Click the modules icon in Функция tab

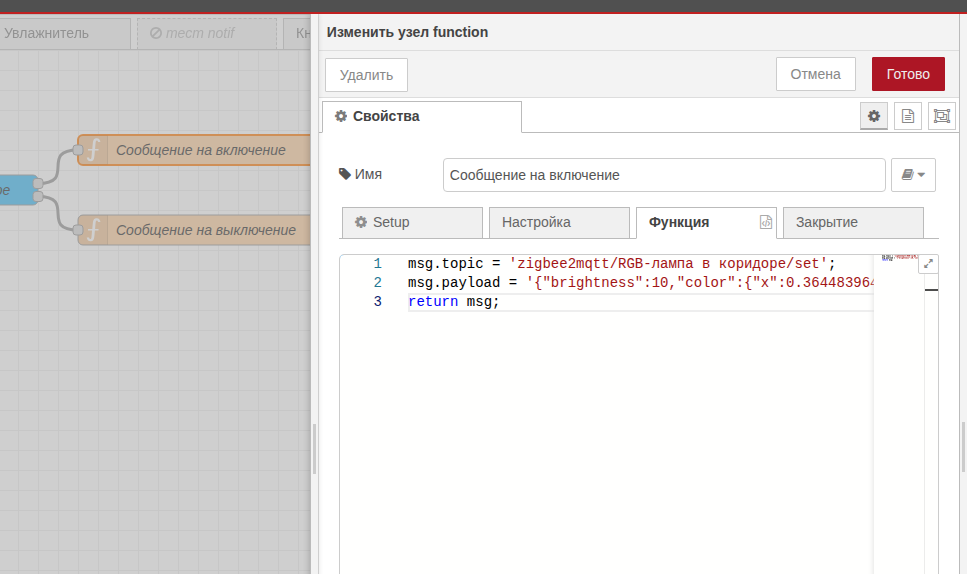(765, 222)
